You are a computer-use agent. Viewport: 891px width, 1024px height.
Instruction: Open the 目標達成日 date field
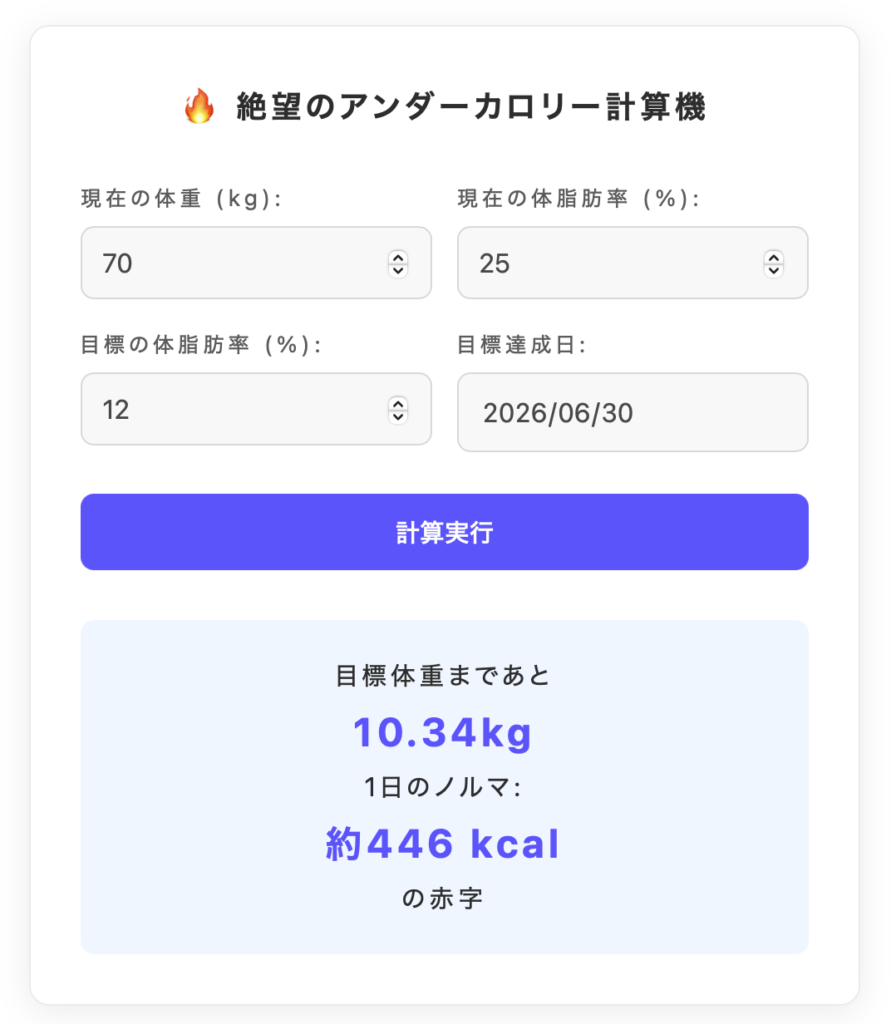(x=632, y=413)
